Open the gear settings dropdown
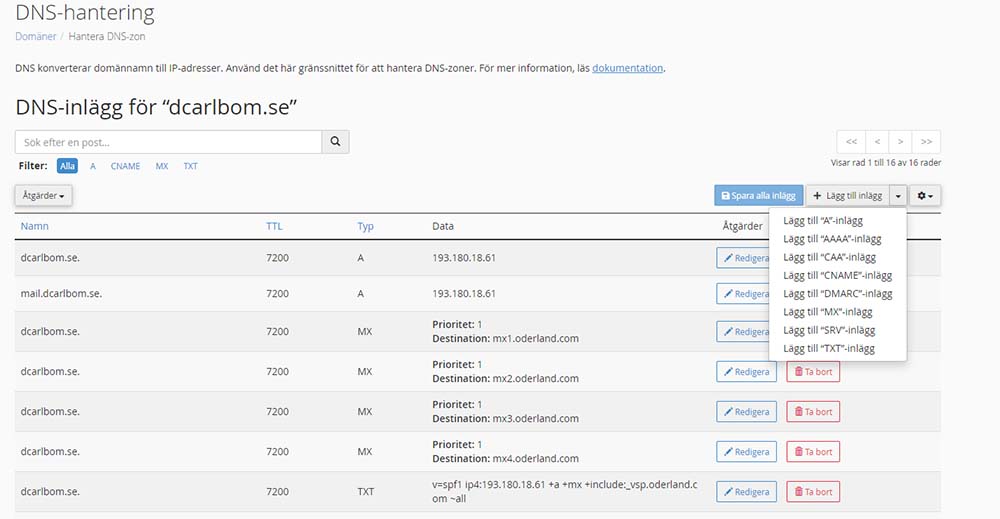Screen dimensions: 1000x519 (x=925, y=196)
